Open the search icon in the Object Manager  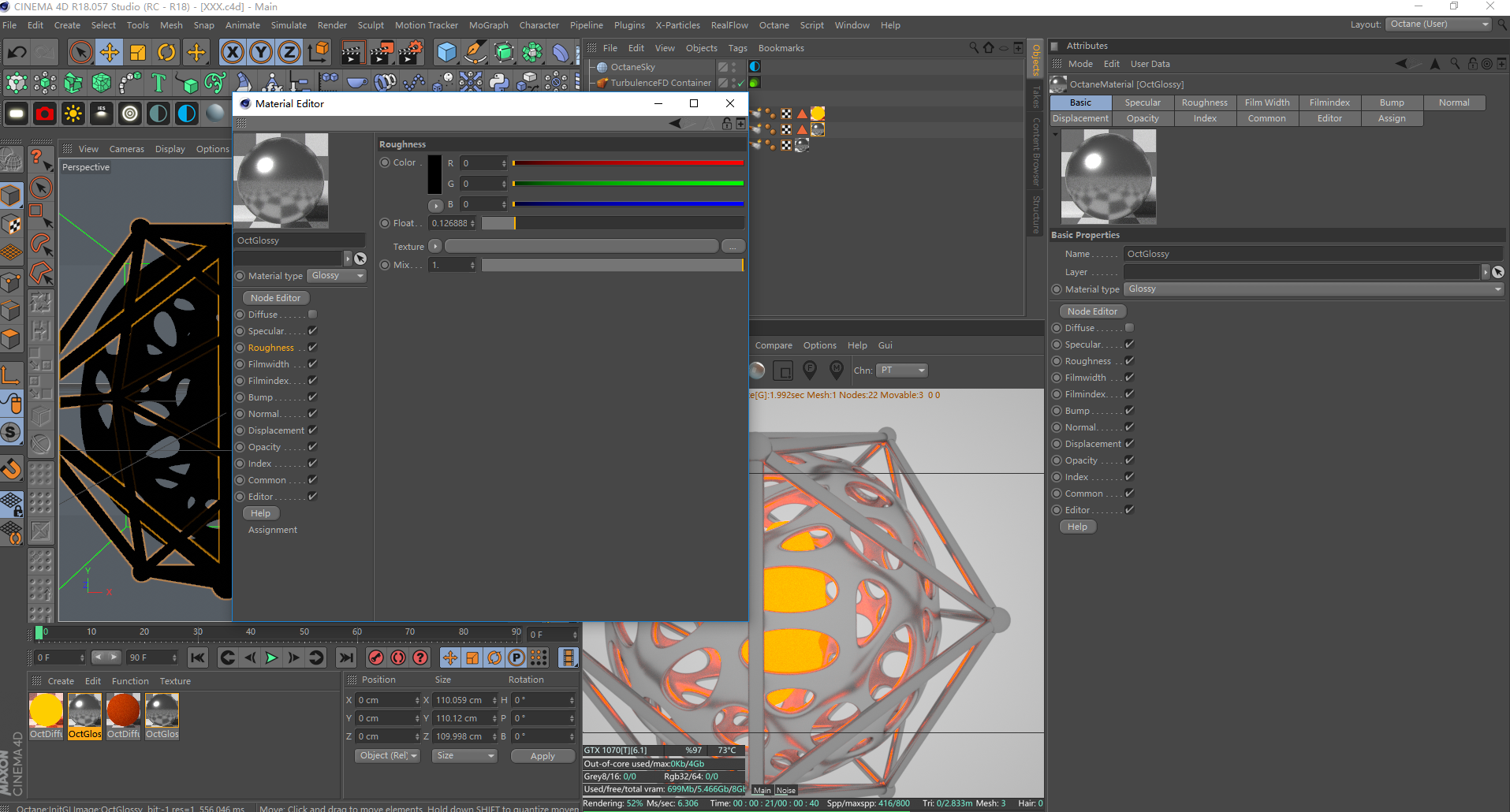[974, 48]
